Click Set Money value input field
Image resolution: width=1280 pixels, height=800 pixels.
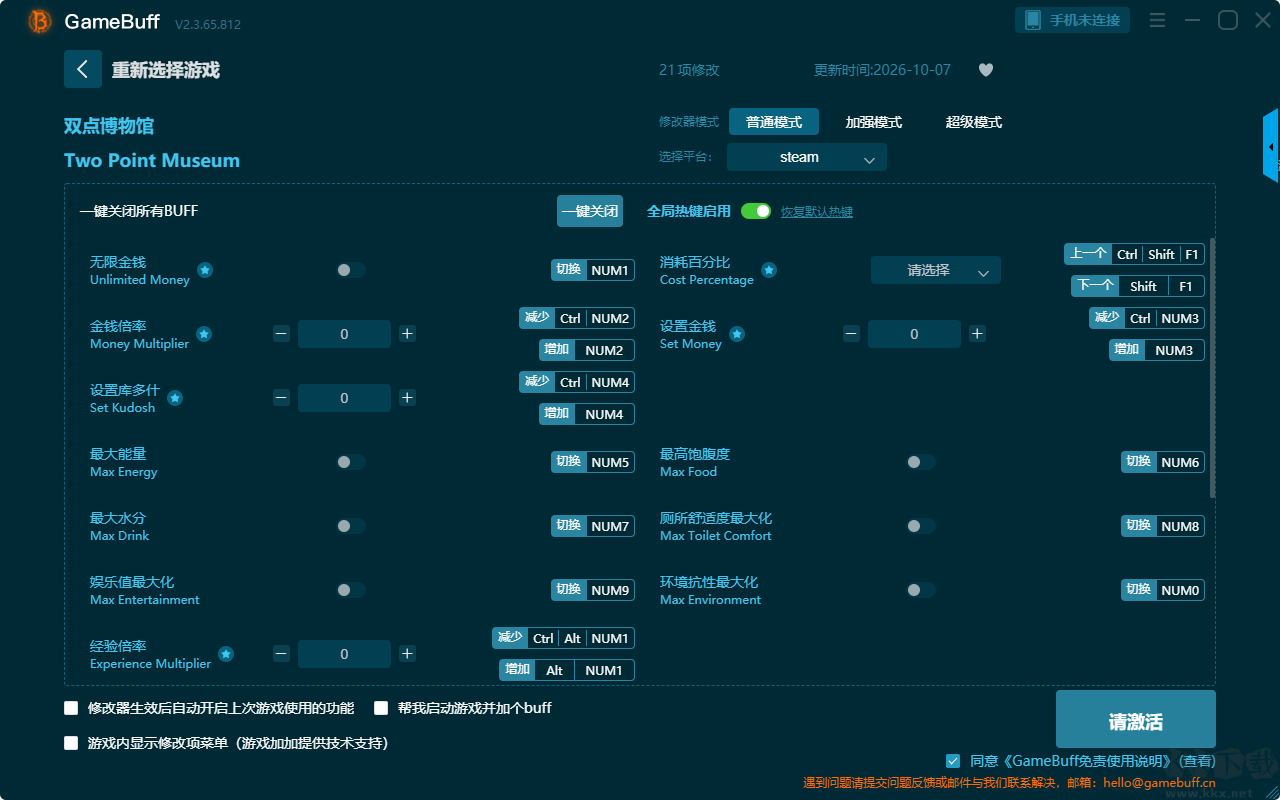[914, 334]
